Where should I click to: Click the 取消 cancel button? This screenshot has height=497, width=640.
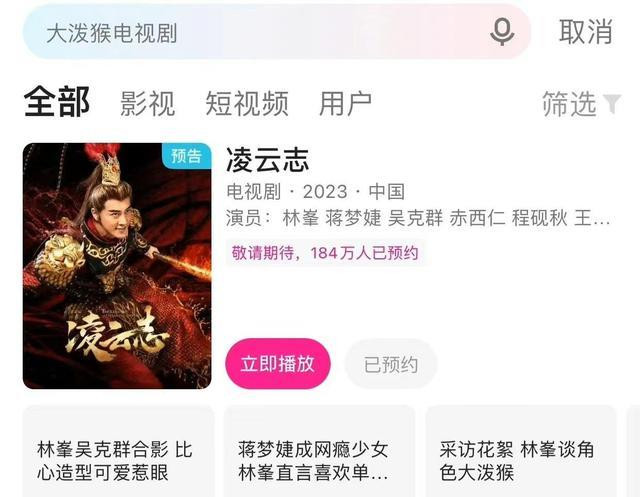(x=586, y=32)
